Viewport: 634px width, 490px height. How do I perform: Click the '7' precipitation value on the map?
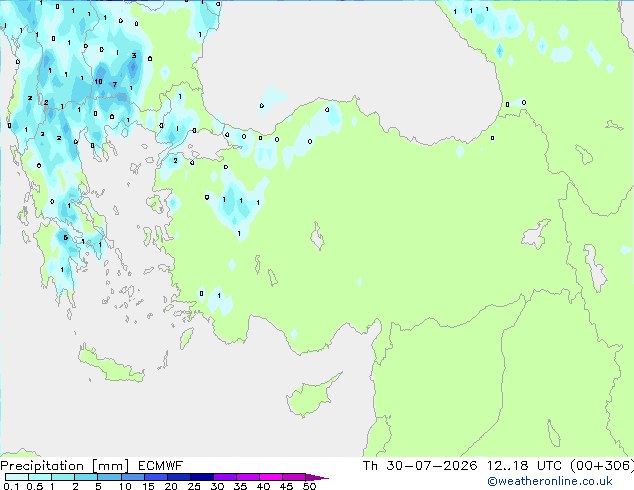pyautogui.click(x=115, y=84)
